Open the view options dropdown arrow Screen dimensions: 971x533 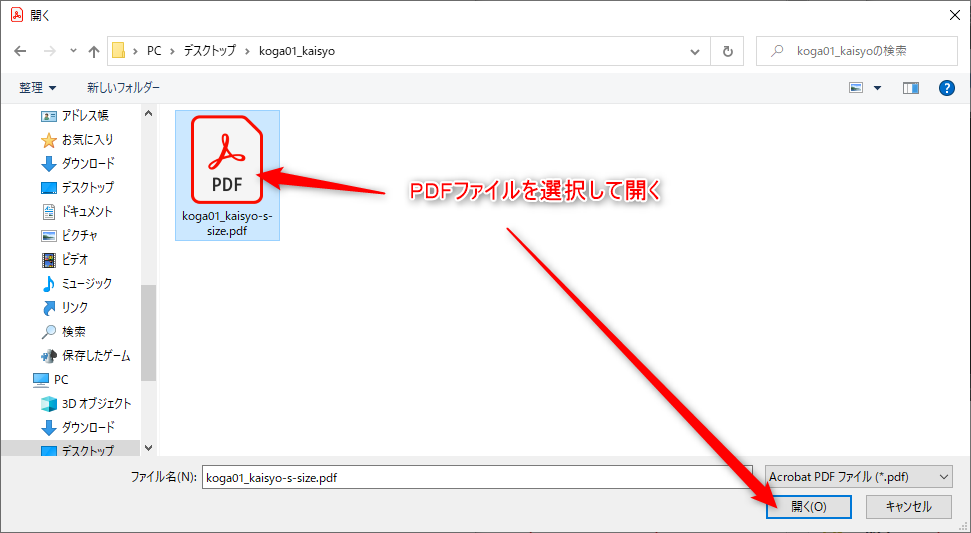click(877, 88)
